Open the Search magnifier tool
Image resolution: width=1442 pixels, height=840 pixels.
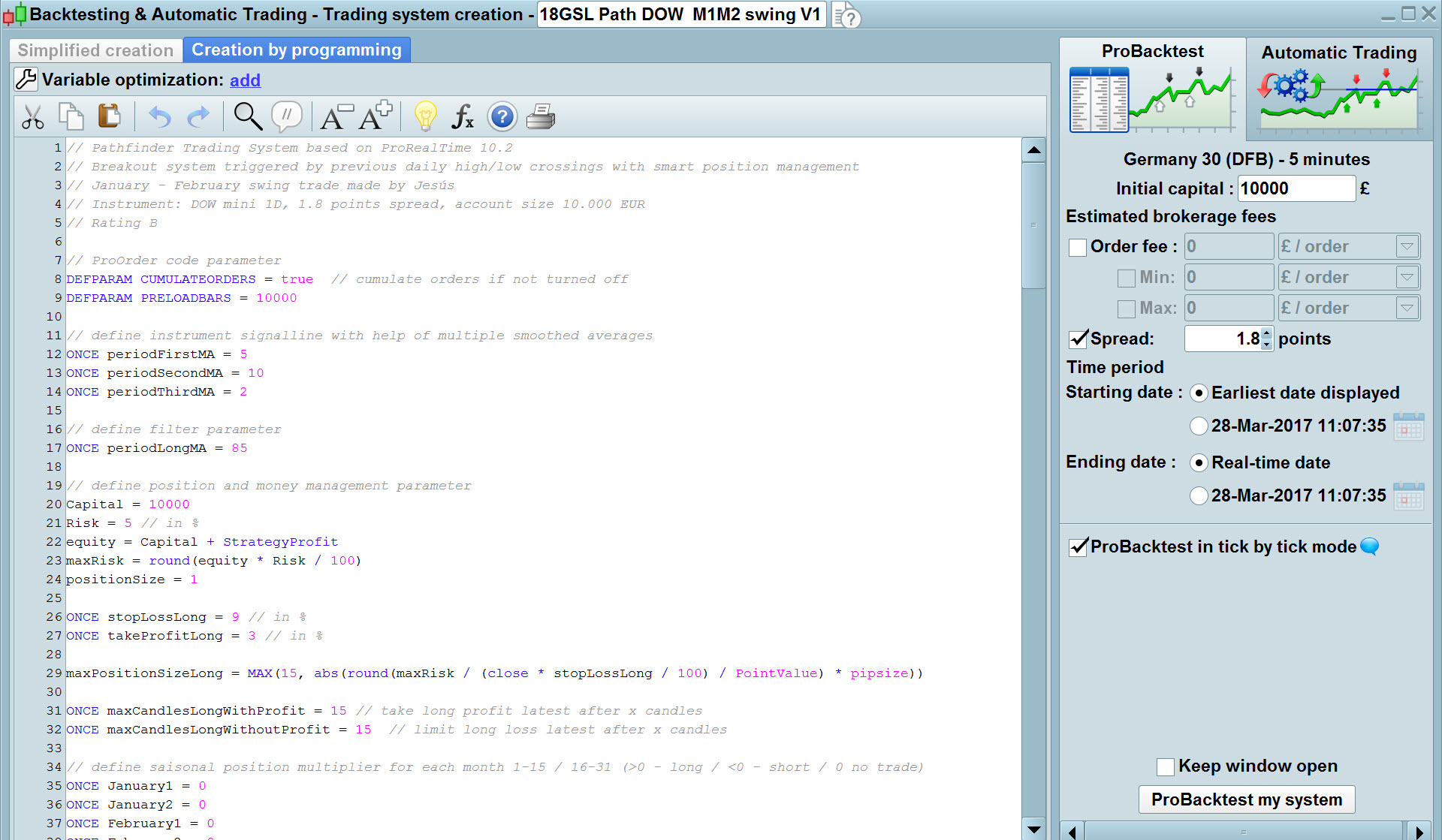(247, 117)
